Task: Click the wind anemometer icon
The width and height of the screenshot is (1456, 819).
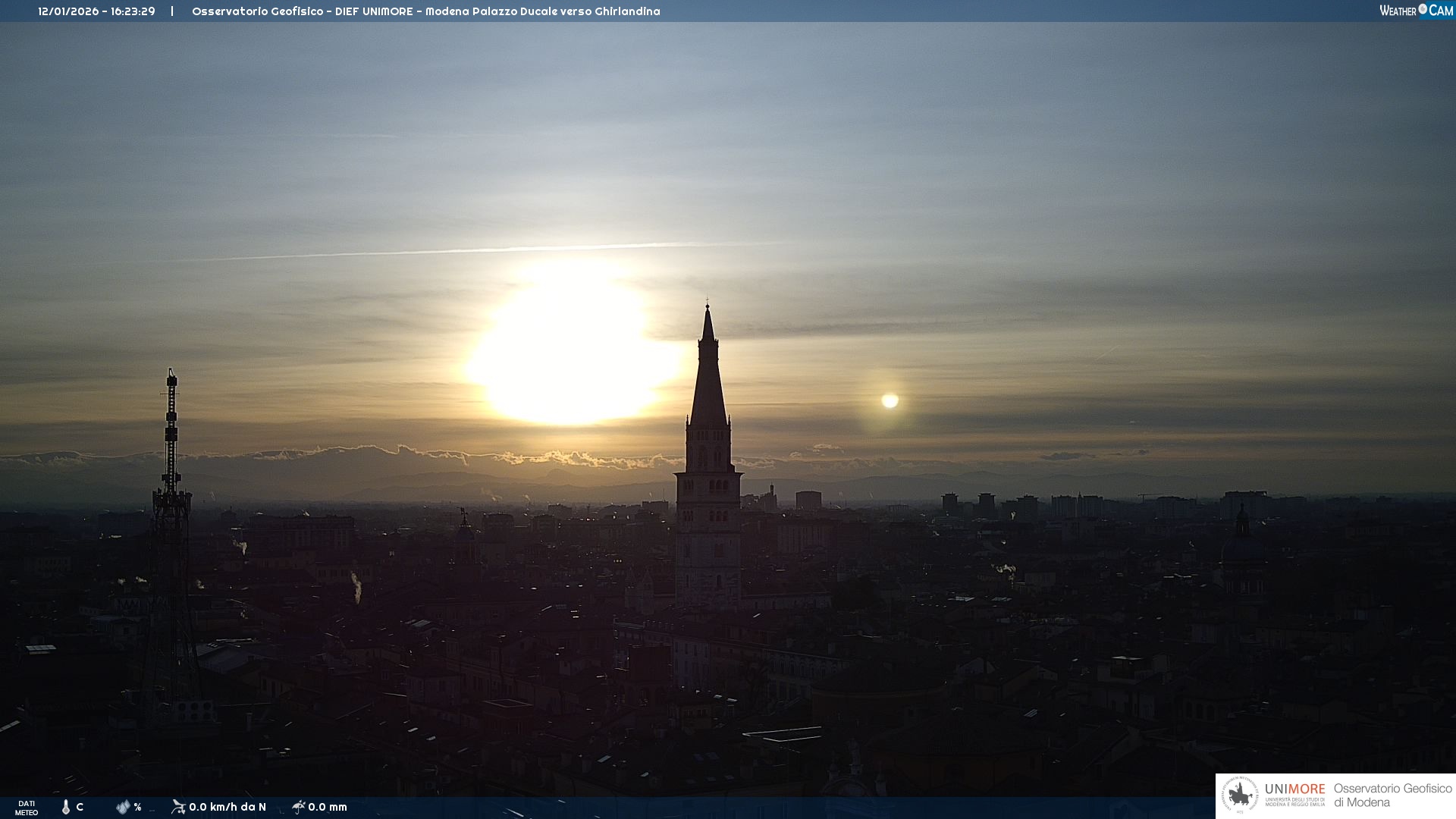Action: click(178, 807)
